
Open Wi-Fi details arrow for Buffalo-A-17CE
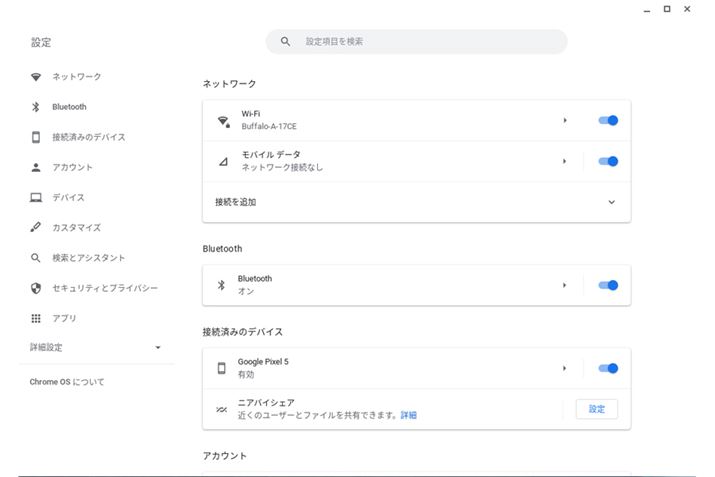click(x=564, y=120)
